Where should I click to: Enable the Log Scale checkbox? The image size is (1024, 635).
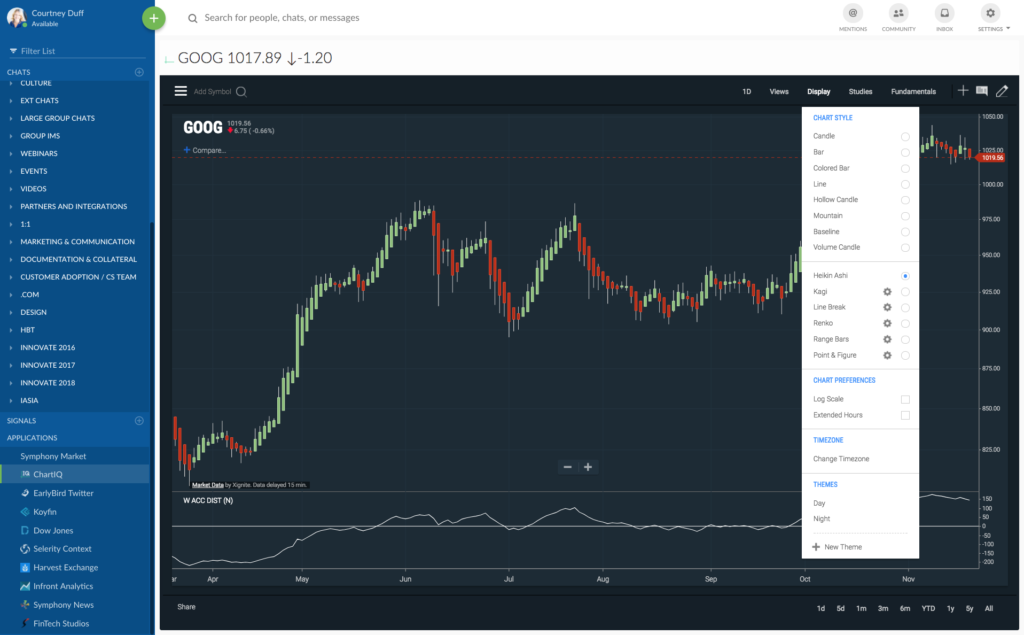[905, 399]
